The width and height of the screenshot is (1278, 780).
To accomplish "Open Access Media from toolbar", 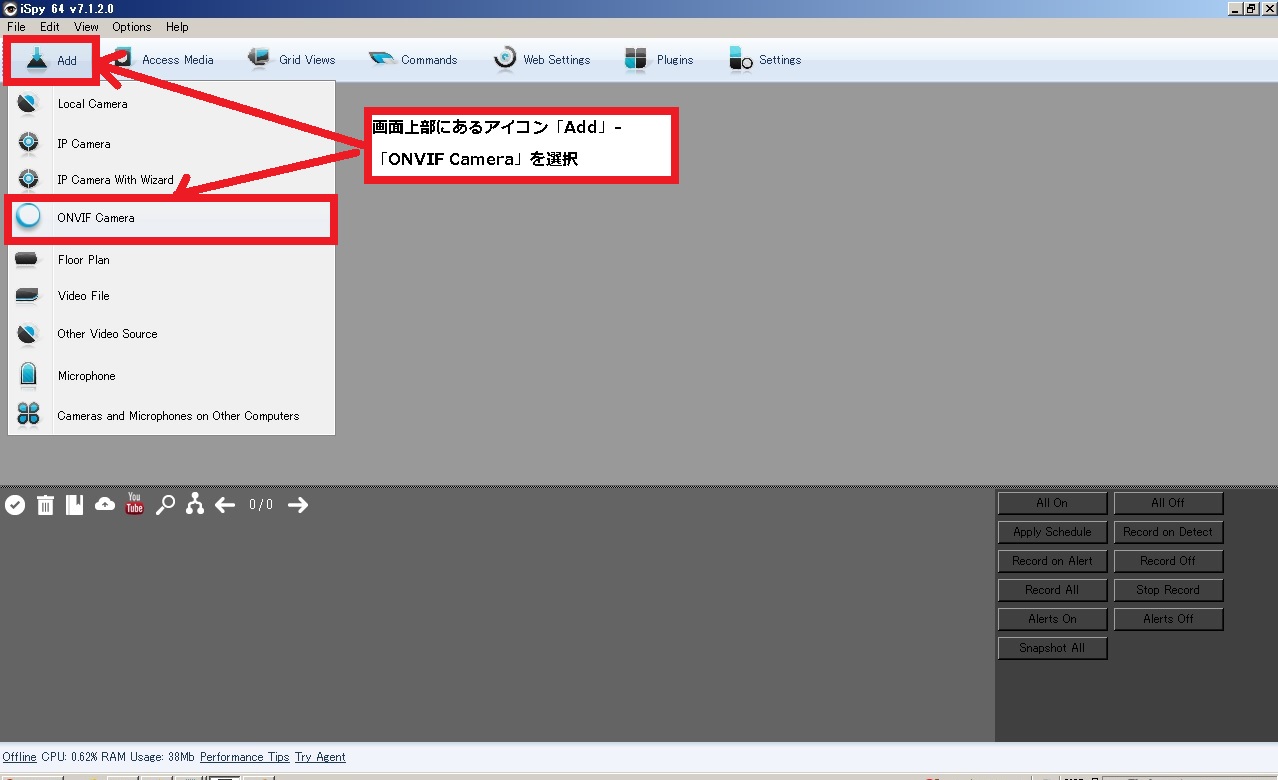I will pyautogui.click(x=164, y=60).
